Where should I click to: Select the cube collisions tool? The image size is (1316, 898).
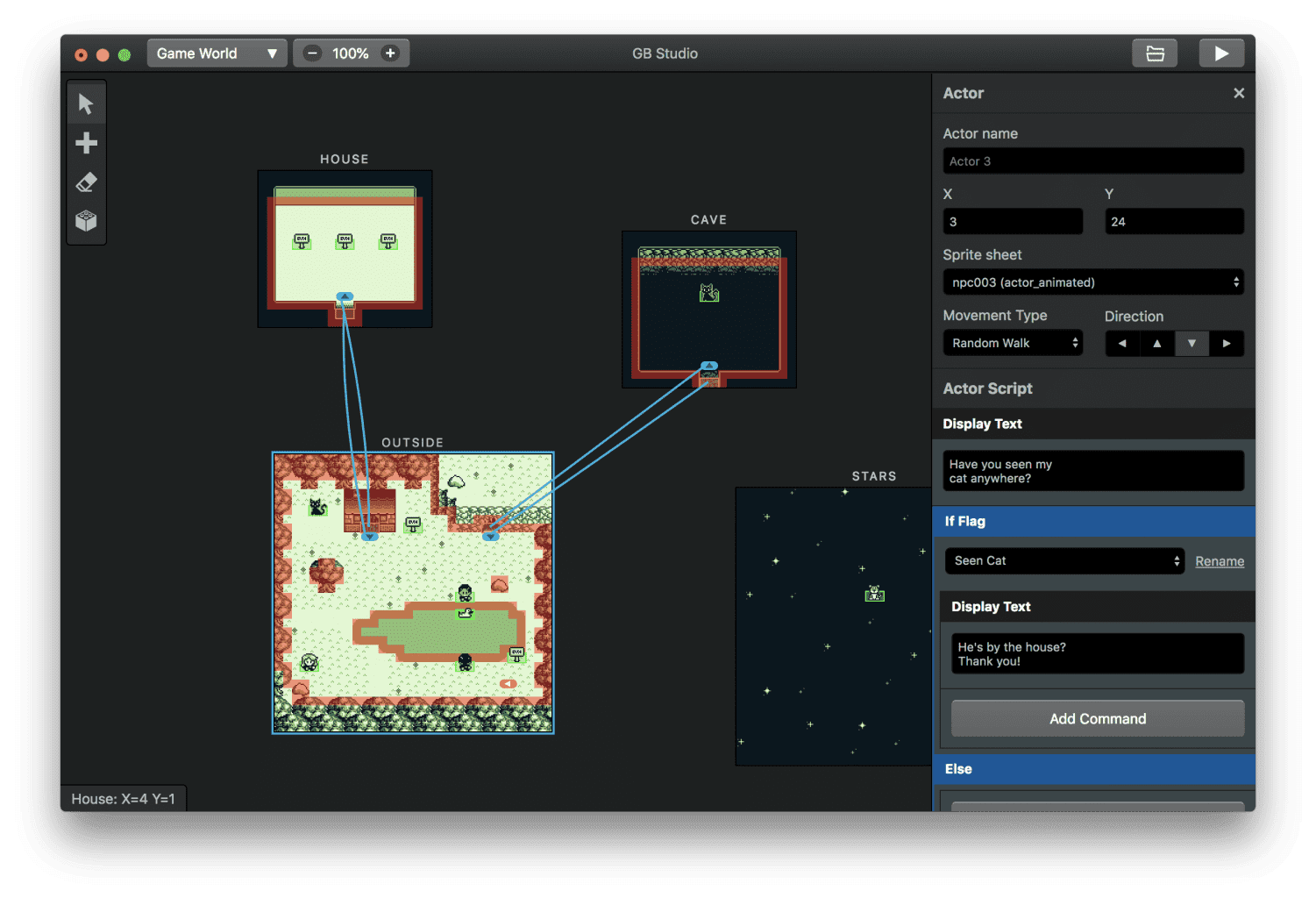[86, 221]
